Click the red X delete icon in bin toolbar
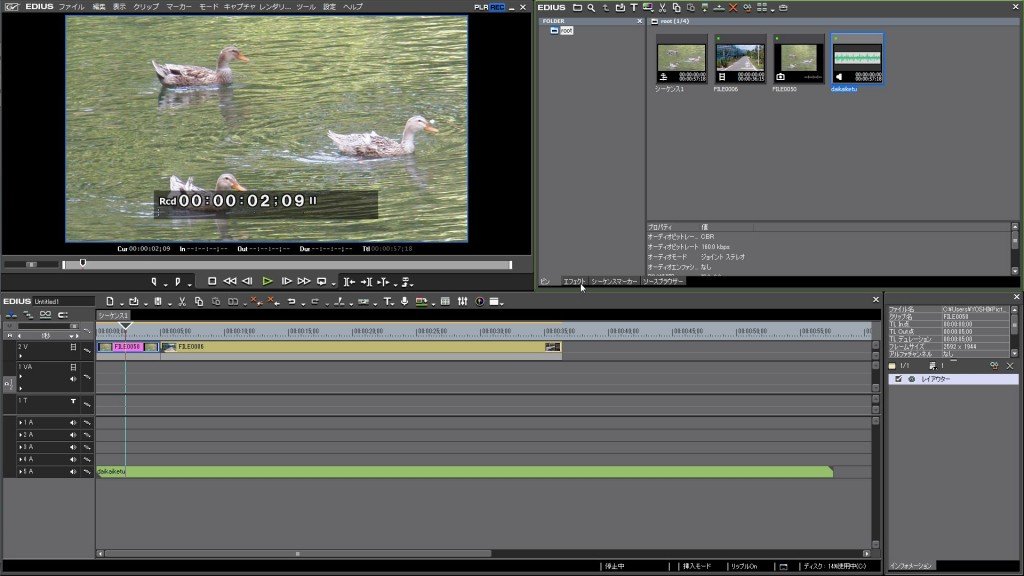Viewport: 1024px width, 576px height. (x=733, y=7)
